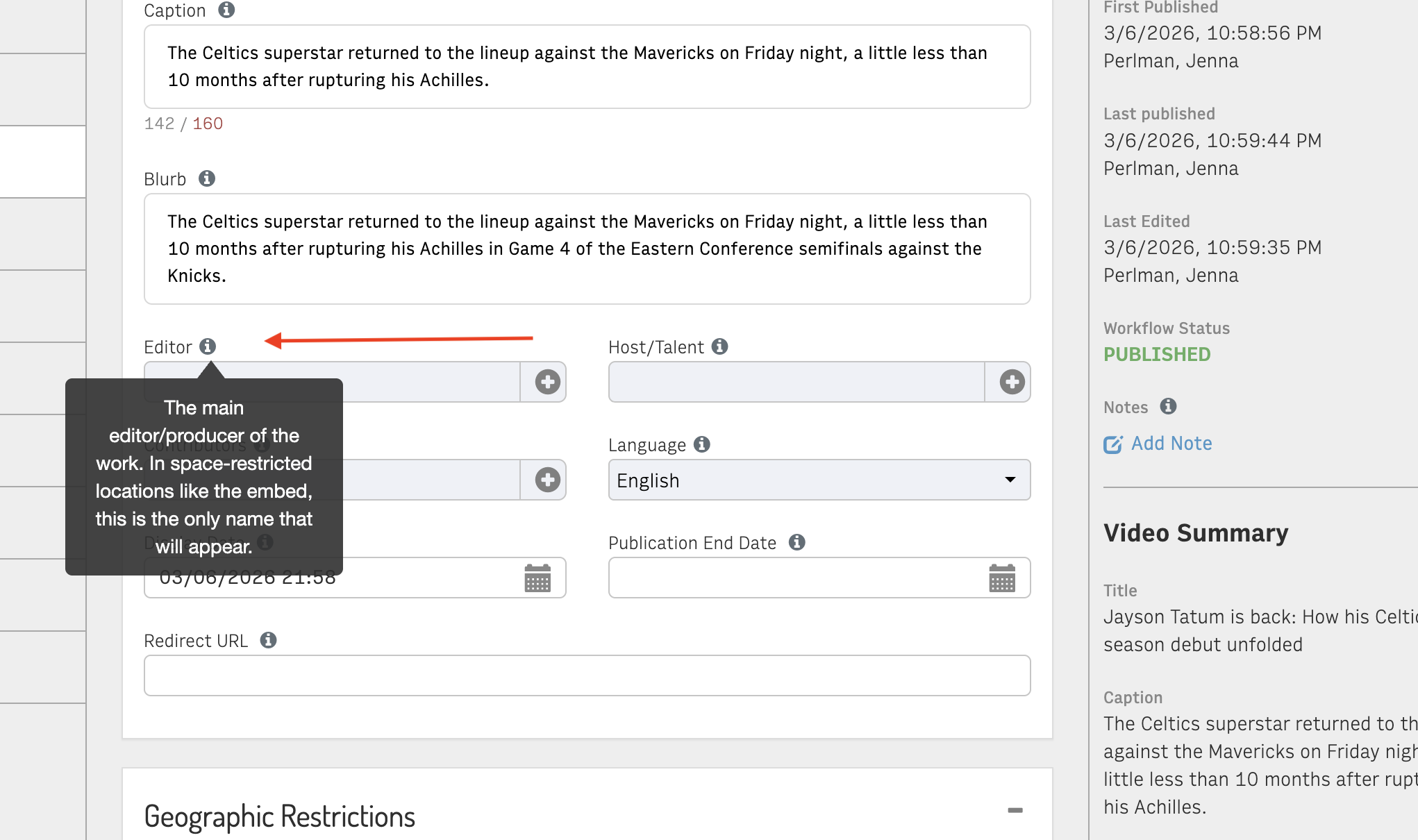Image resolution: width=1418 pixels, height=840 pixels.
Task: Open Publication End Date calendar picker
Action: pos(1002,578)
